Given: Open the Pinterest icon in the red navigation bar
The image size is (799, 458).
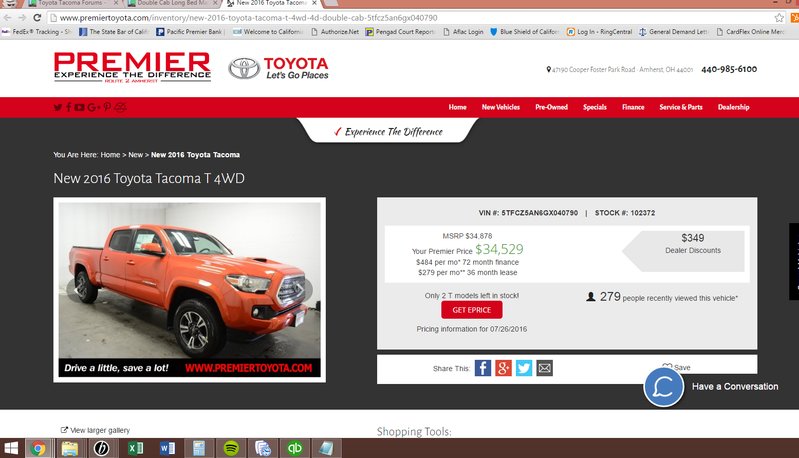Looking at the screenshot, I should [x=107, y=107].
